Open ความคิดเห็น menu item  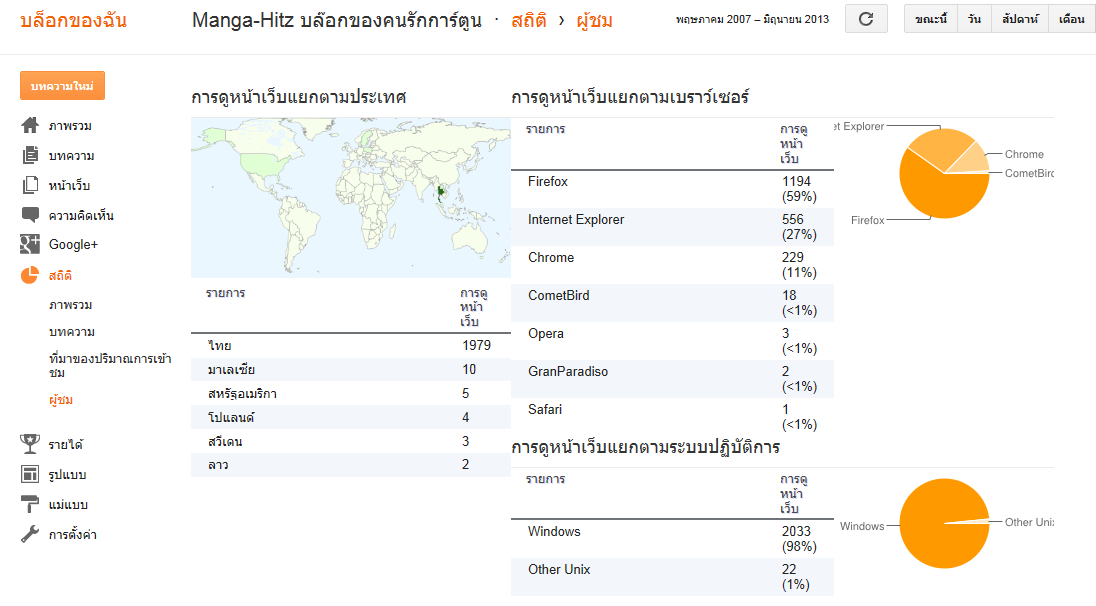coord(81,215)
